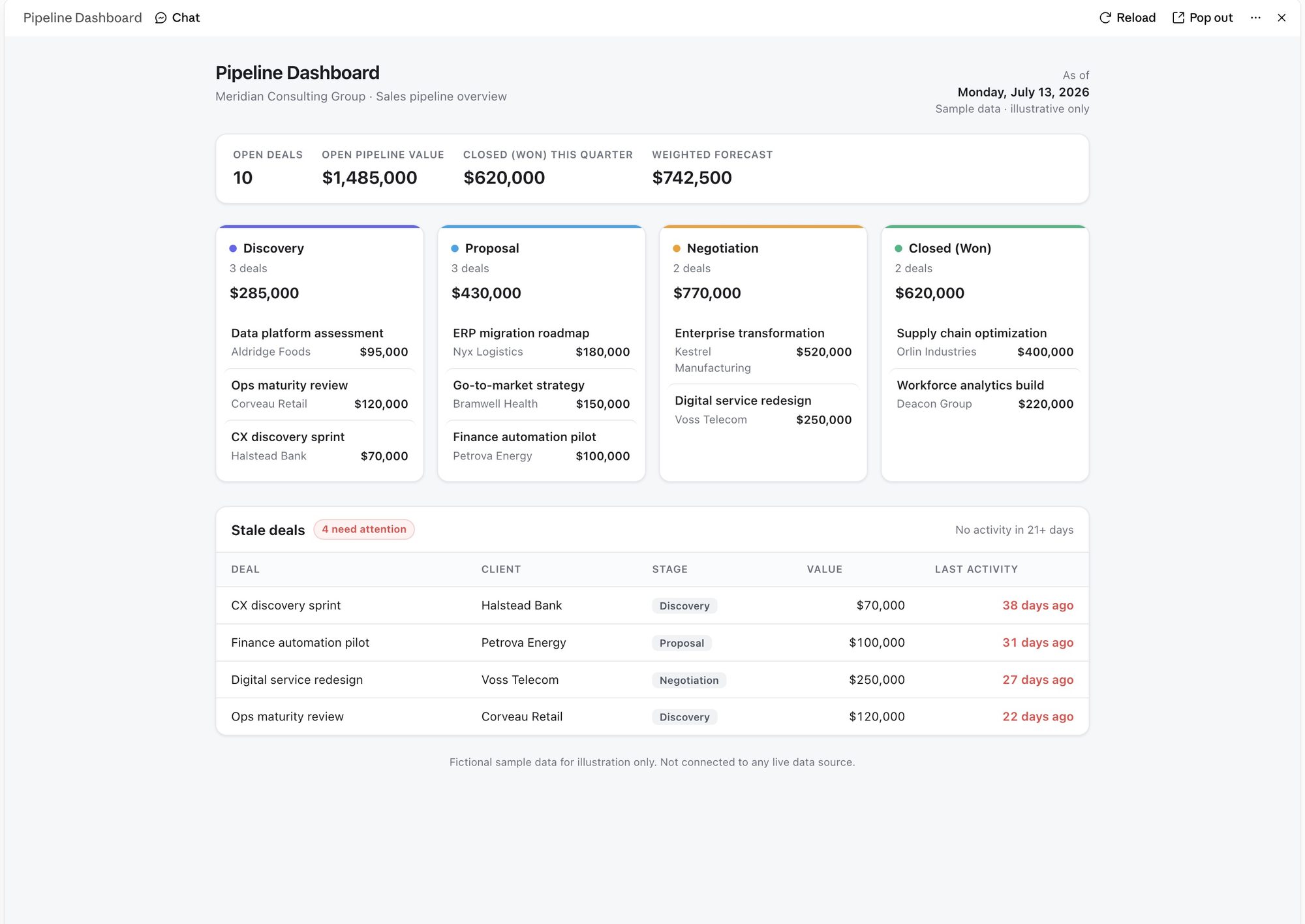Click the Negotiation stage tag in table
Viewport: 1305px width, 924px height.
pyautogui.click(x=689, y=680)
